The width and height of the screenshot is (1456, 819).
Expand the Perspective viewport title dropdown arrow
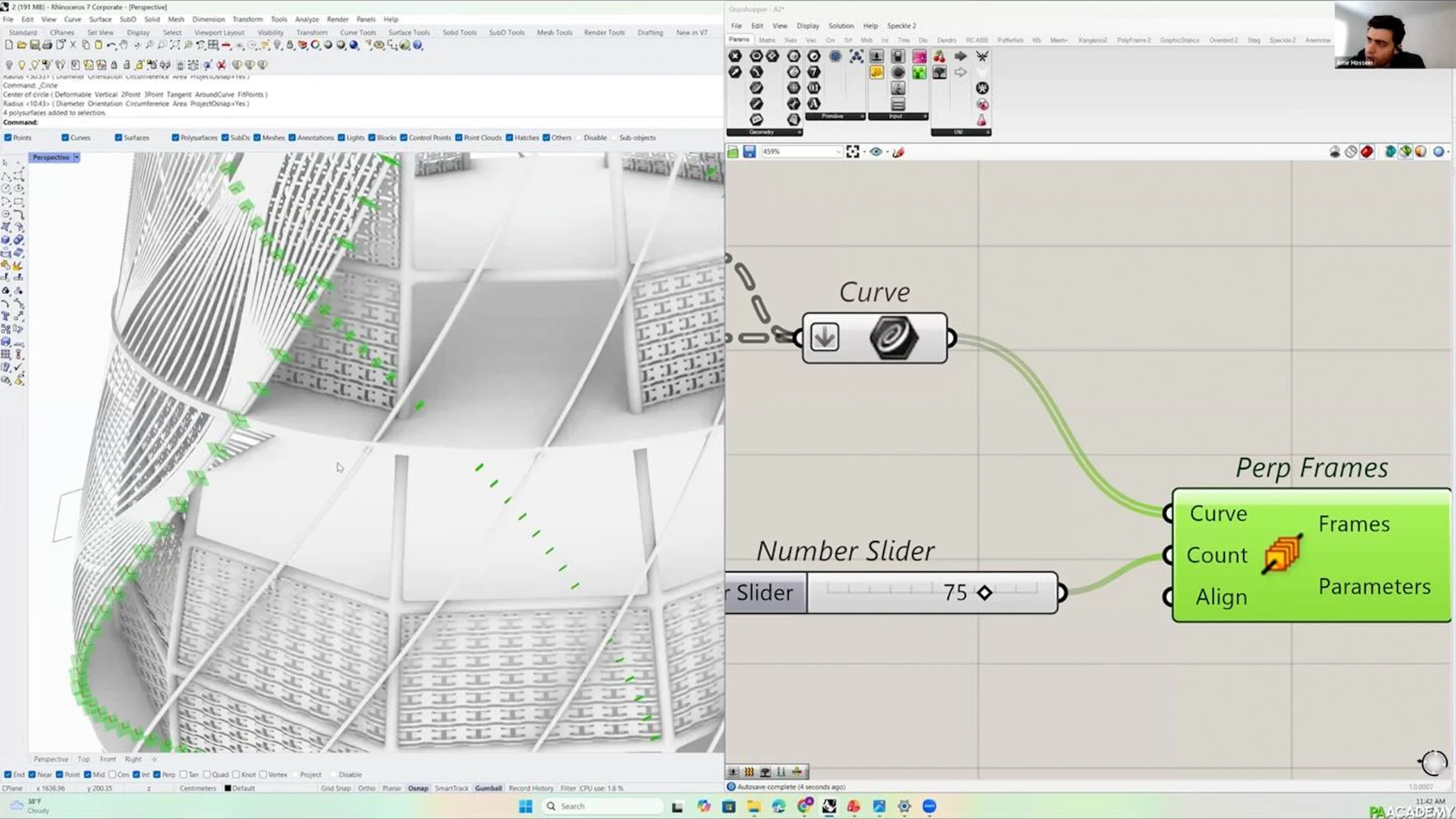tap(77, 158)
